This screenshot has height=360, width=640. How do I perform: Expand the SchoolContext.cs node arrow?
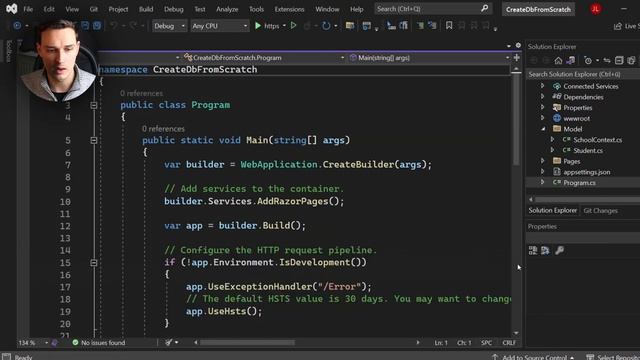coord(552,140)
